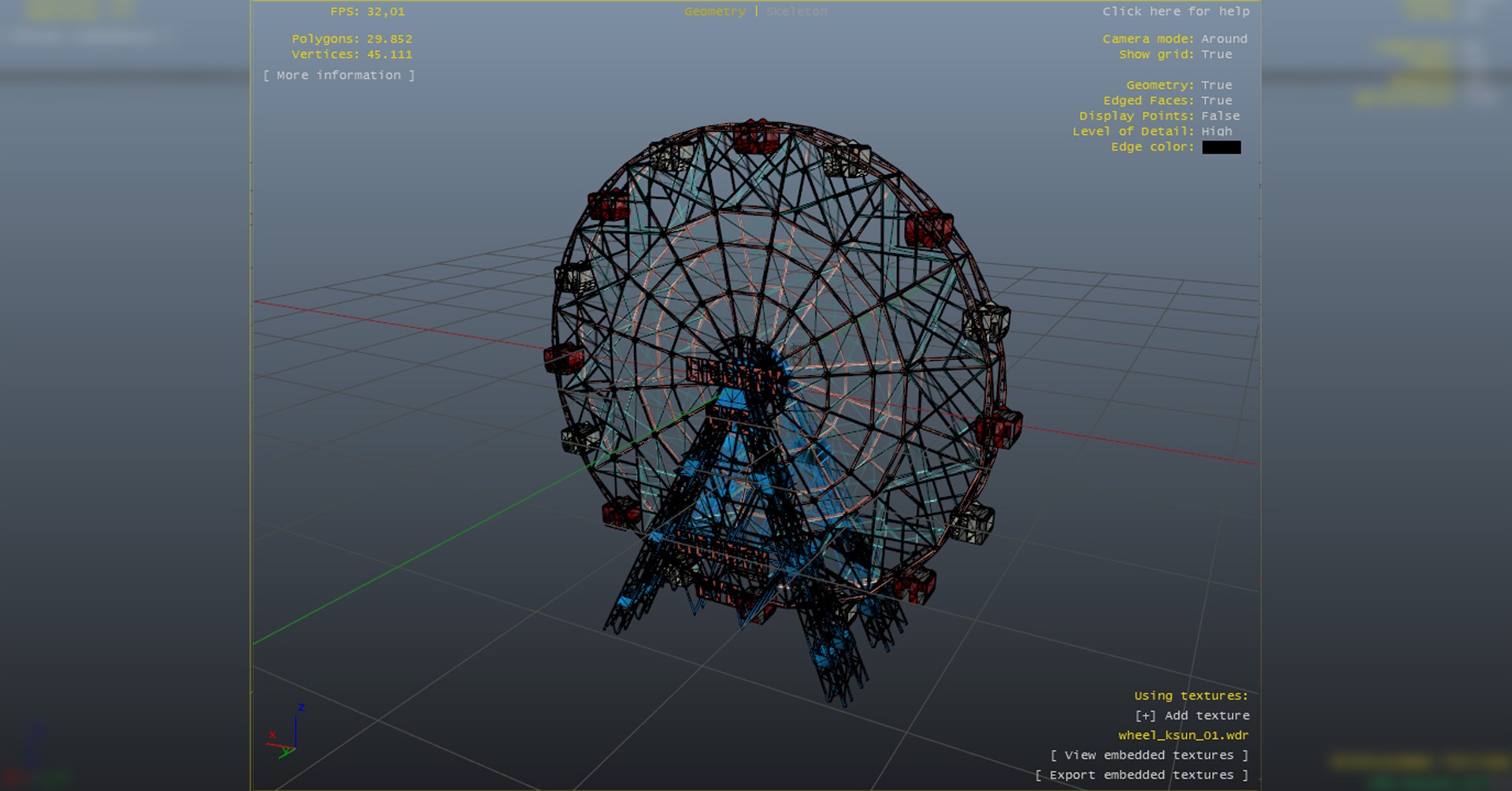1512x791 pixels.
Task: Disable Edged Faces display
Action: [1216, 101]
